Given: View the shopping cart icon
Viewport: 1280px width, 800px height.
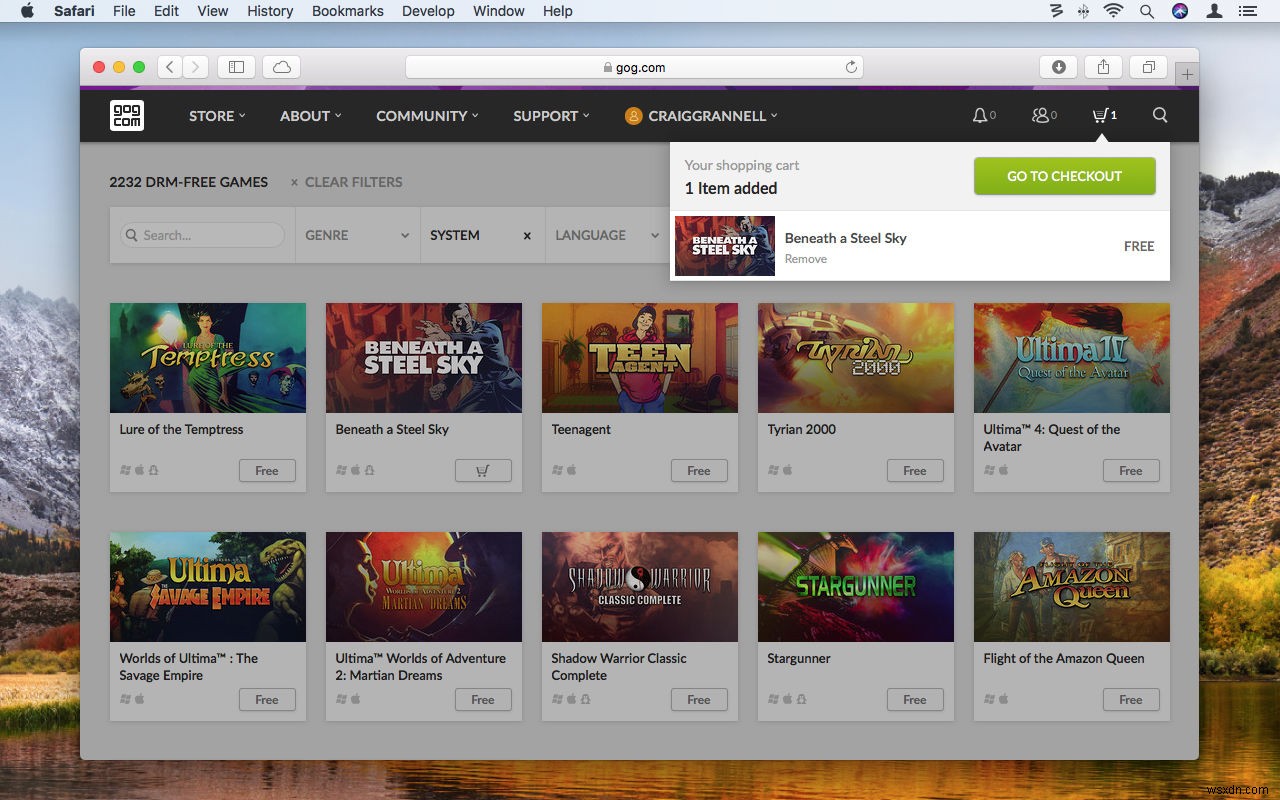Looking at the screenshot, I should [x=1100, y=115].
